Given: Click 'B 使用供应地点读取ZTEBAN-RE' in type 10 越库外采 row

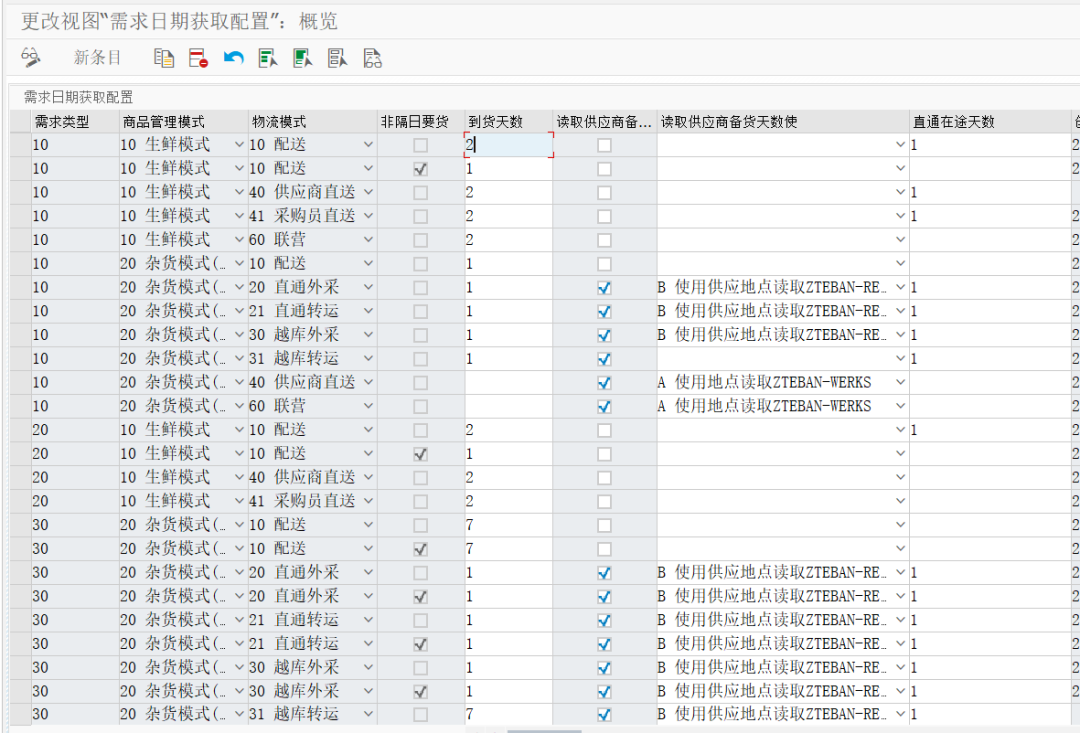Looking at the screenshot, I should point(771,335).
